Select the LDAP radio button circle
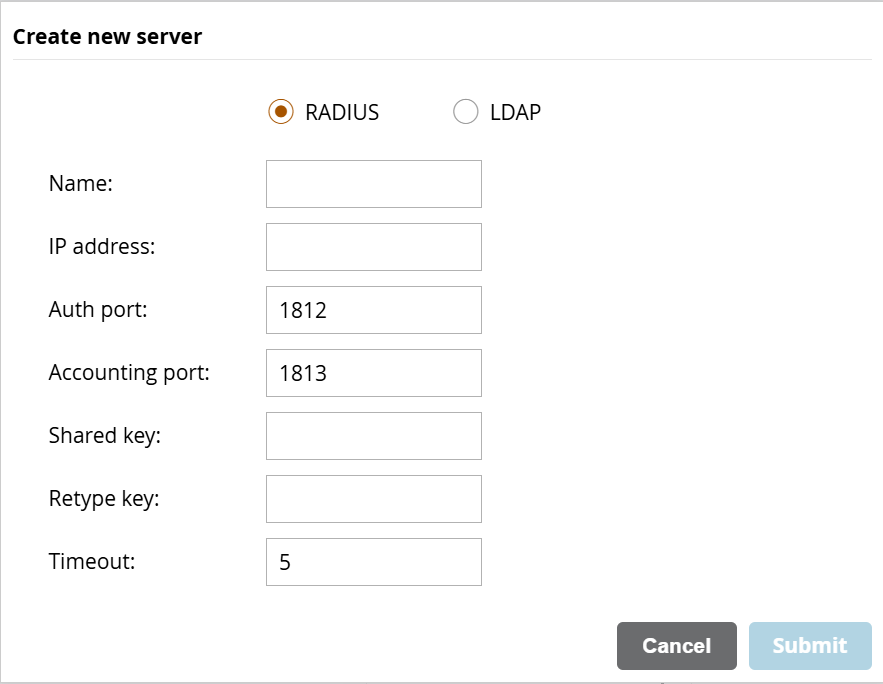This screenshot has height=684, width=883. [x=466, y=112]
